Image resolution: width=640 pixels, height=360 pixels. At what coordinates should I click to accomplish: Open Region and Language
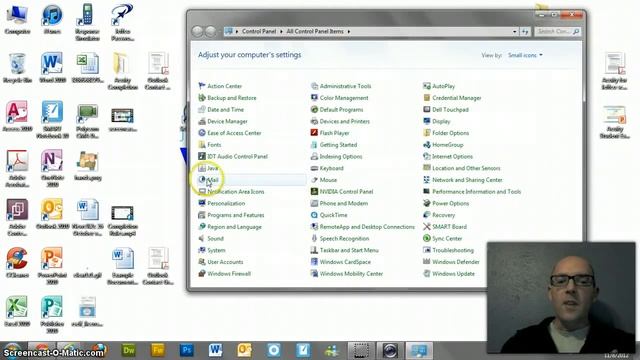[234, 227]
